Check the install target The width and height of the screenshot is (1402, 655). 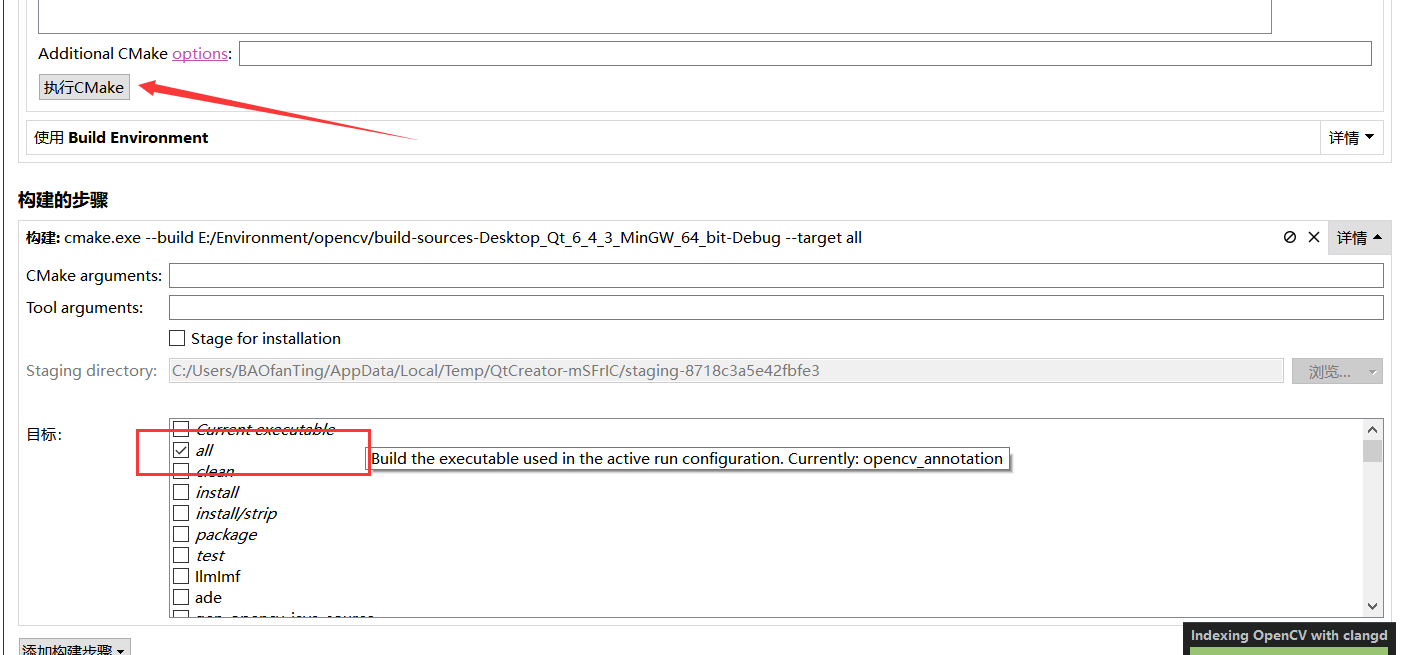point(181,492)
